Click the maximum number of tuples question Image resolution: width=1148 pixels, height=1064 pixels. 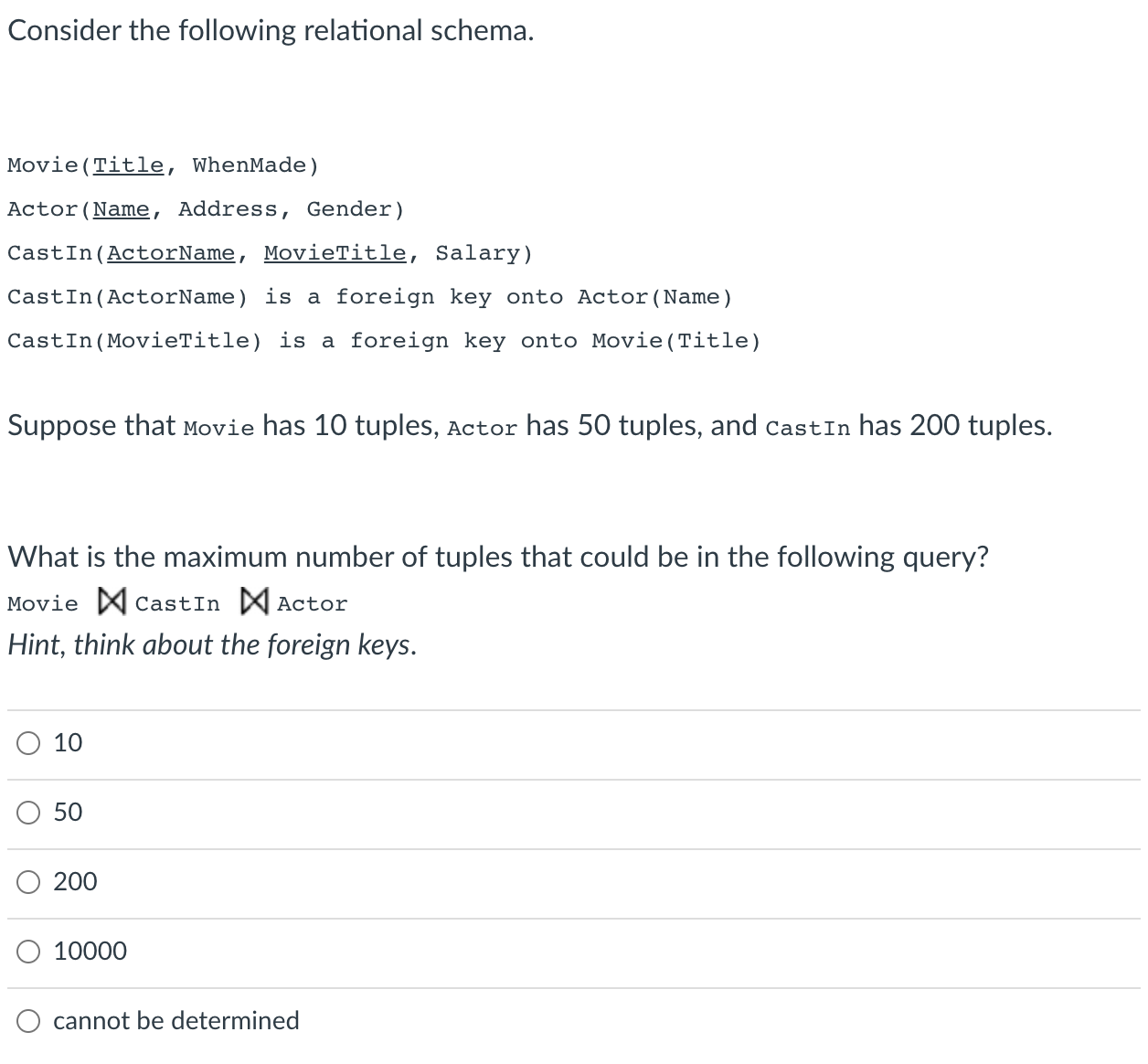[x=498, y=558]
